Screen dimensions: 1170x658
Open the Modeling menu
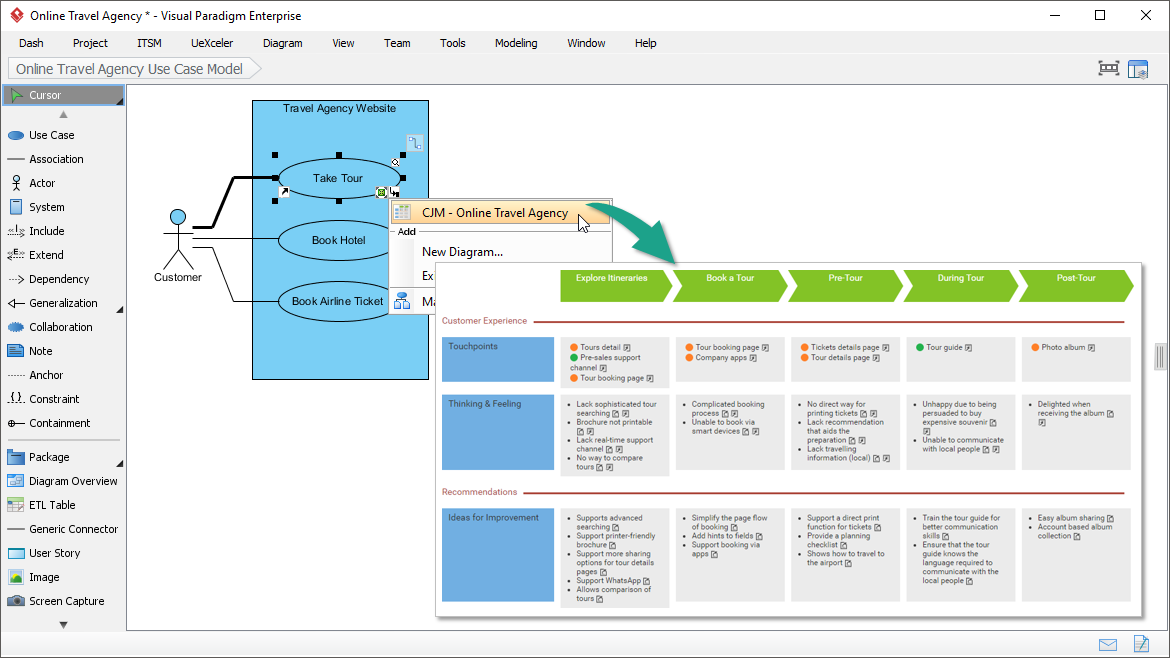[x=516, y=43]
